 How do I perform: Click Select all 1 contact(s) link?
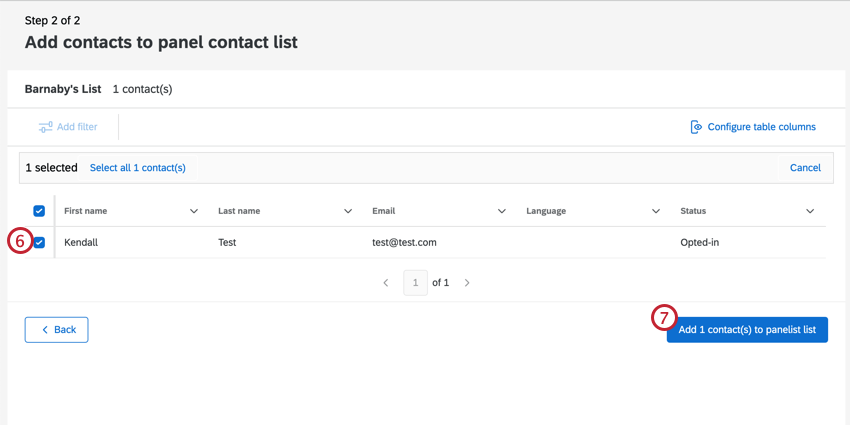(138, 168)
